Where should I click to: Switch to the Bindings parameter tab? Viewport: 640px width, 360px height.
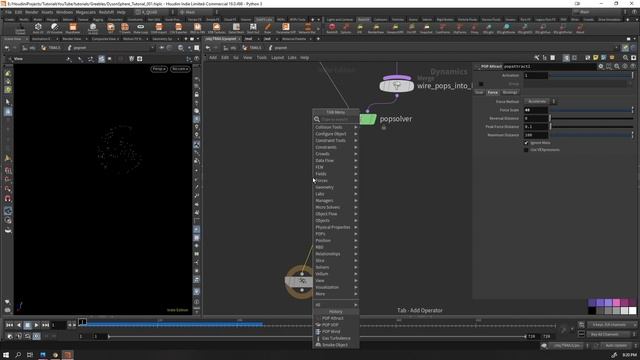coord(510,93)
